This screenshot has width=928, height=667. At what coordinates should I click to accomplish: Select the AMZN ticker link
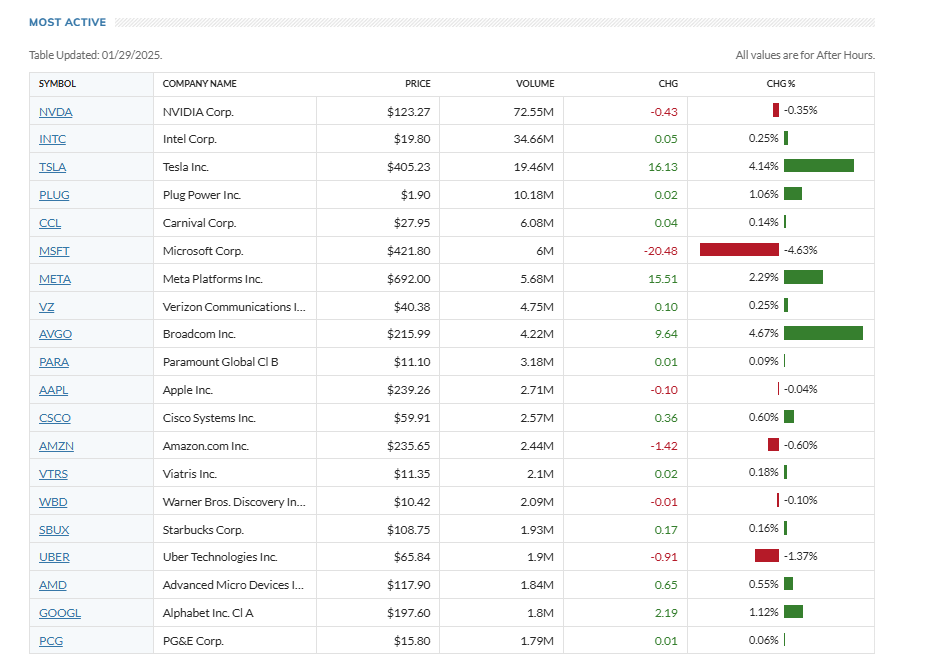(56, 446)
